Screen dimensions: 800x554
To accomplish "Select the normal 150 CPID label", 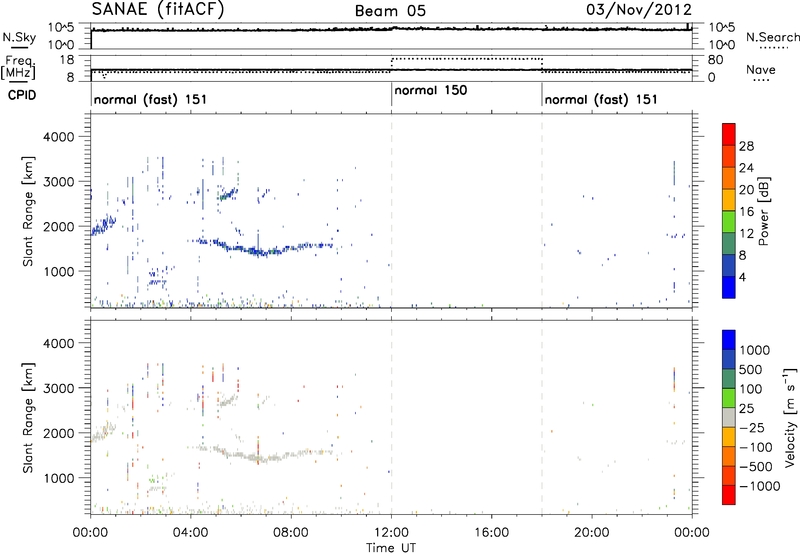I will (431, 90).
